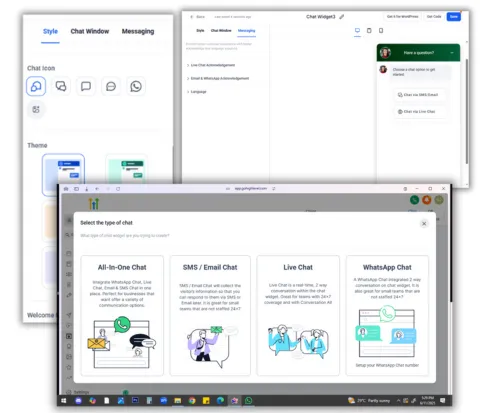Viewport: 480px width, 413px height.
Task: Click the custom image upload chat icon
Action: pyautogui.click(x=36, y=109)
